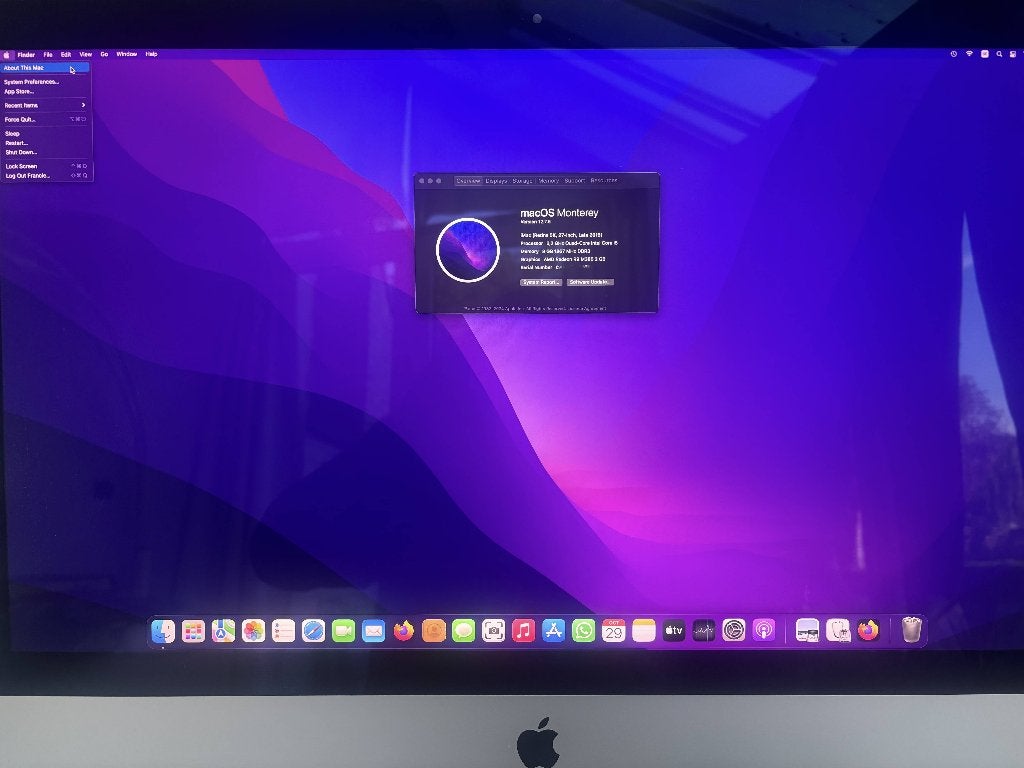Open the Mail app in Dock
1024x768 pixels.
[374, 631]
